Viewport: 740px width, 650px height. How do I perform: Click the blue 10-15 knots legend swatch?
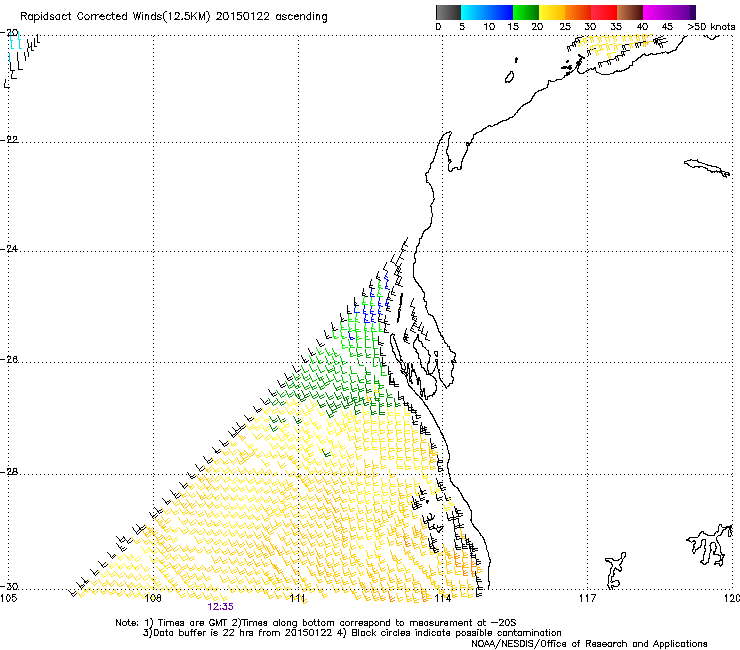[x=499, y=12]
